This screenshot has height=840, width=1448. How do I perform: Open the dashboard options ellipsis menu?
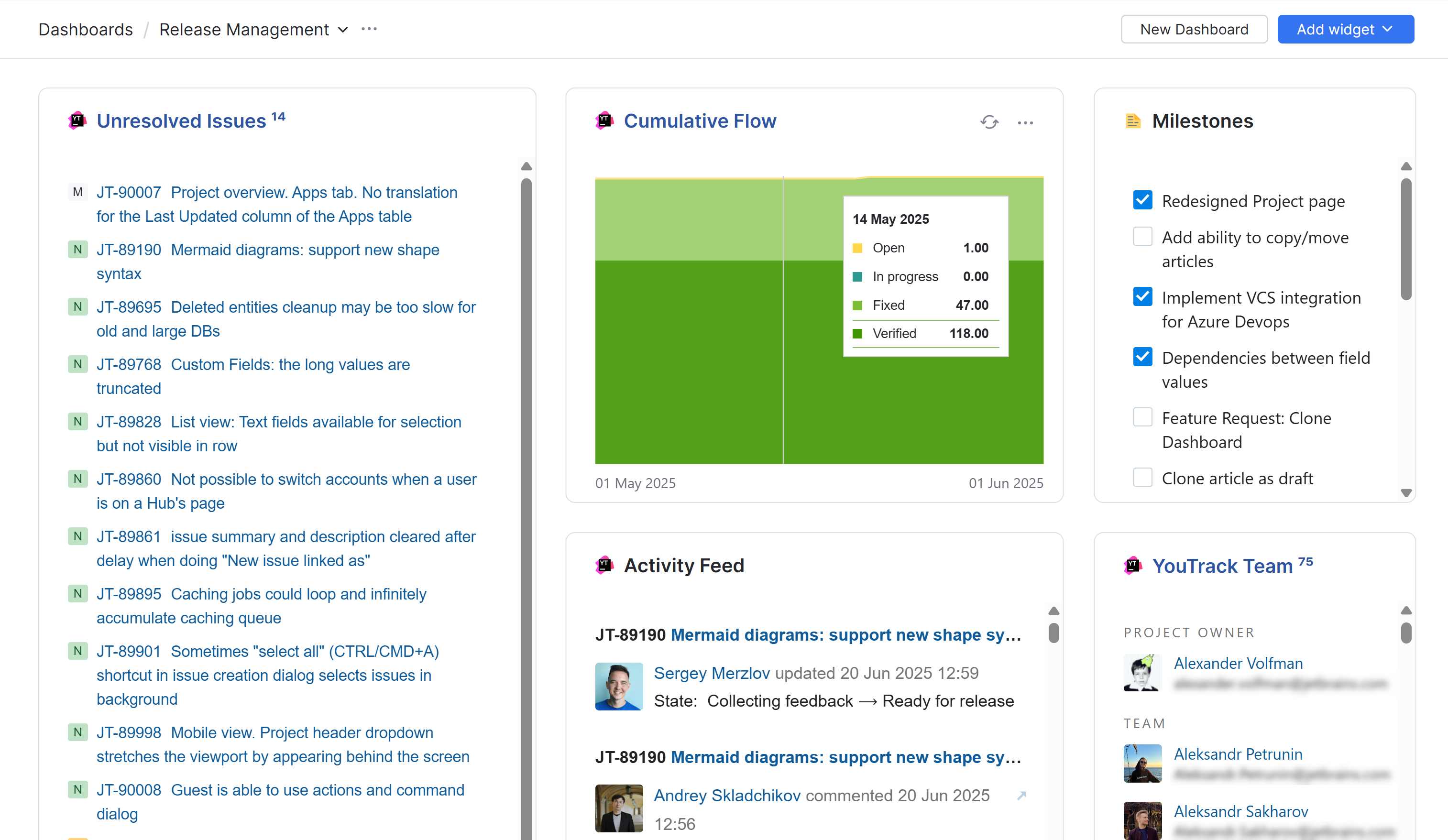(x=369, y=28)
